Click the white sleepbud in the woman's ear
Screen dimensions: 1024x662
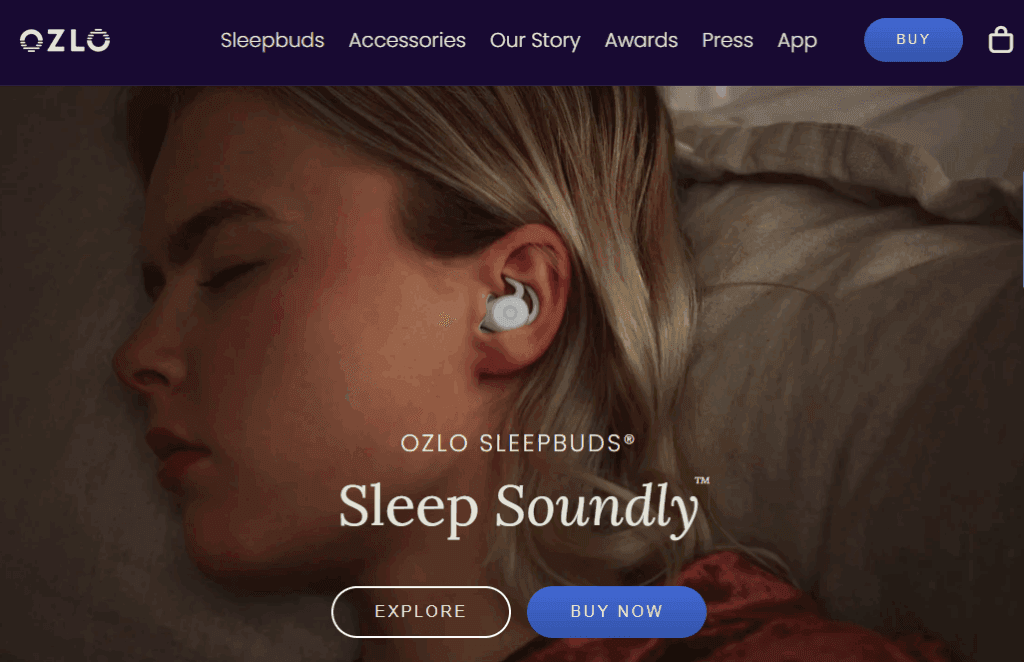pyautogui.click(x=511, y=307)
